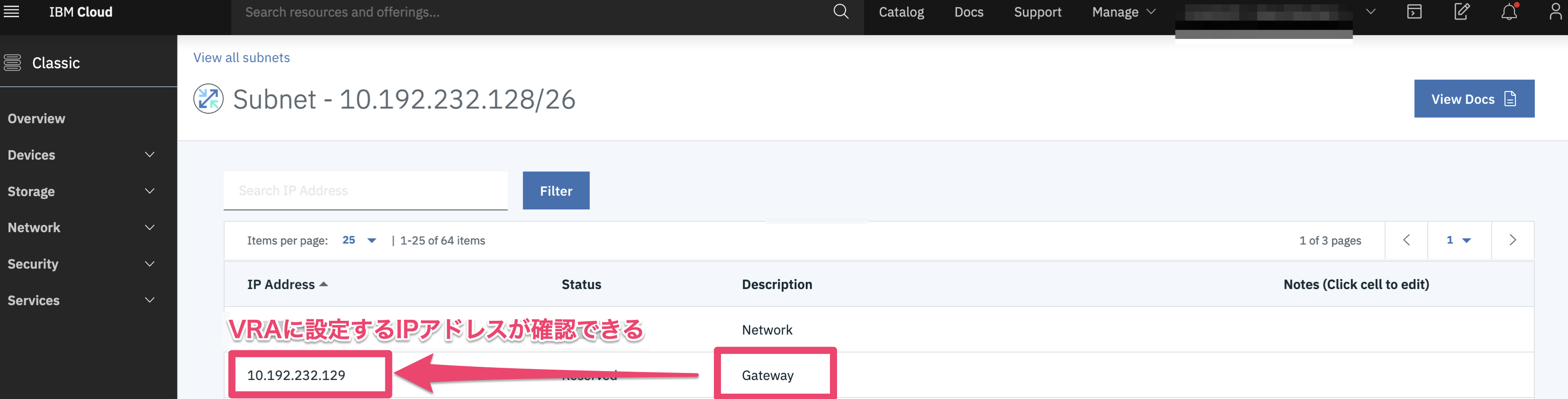Go to the next page arrow
This screenshot has height=399, width=1568.
pyautogui.click(x=1513, y=240)
